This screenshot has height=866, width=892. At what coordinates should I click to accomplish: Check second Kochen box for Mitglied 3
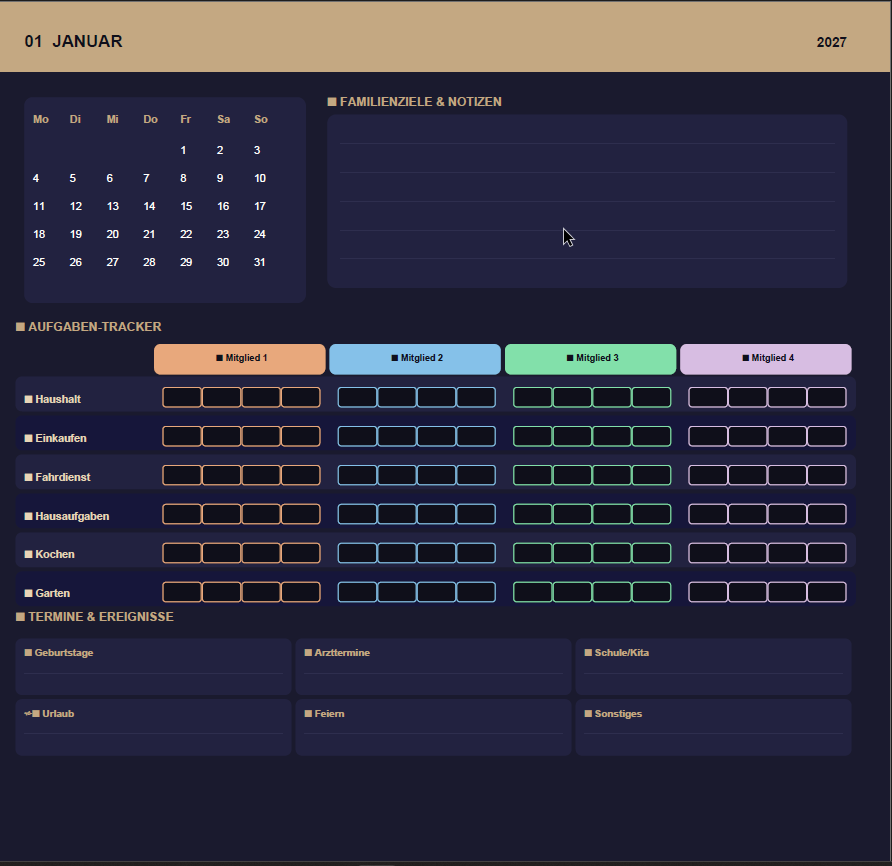coord(572,553)
